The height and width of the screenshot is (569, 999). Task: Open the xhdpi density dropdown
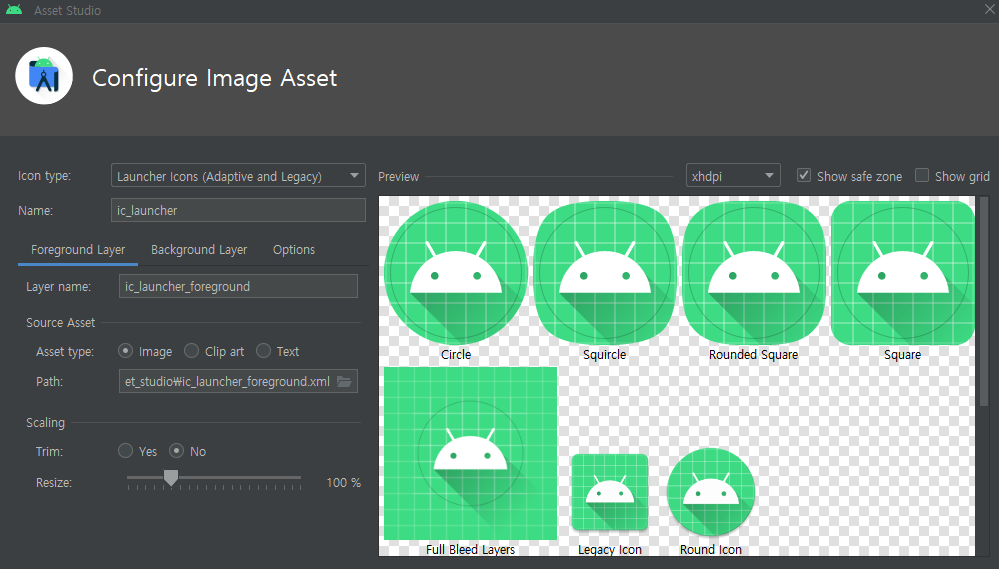(733, 176)
